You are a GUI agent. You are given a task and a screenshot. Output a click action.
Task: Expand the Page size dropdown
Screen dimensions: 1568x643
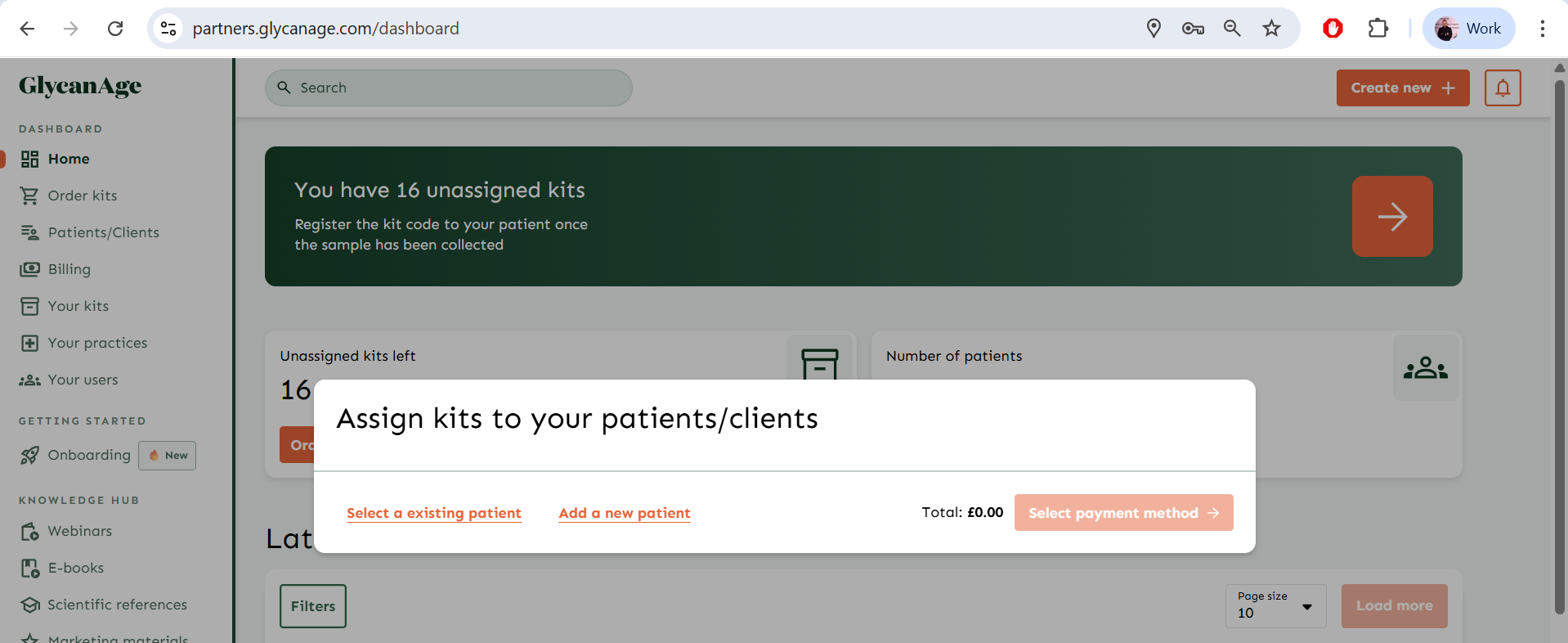pos(1275,606)
